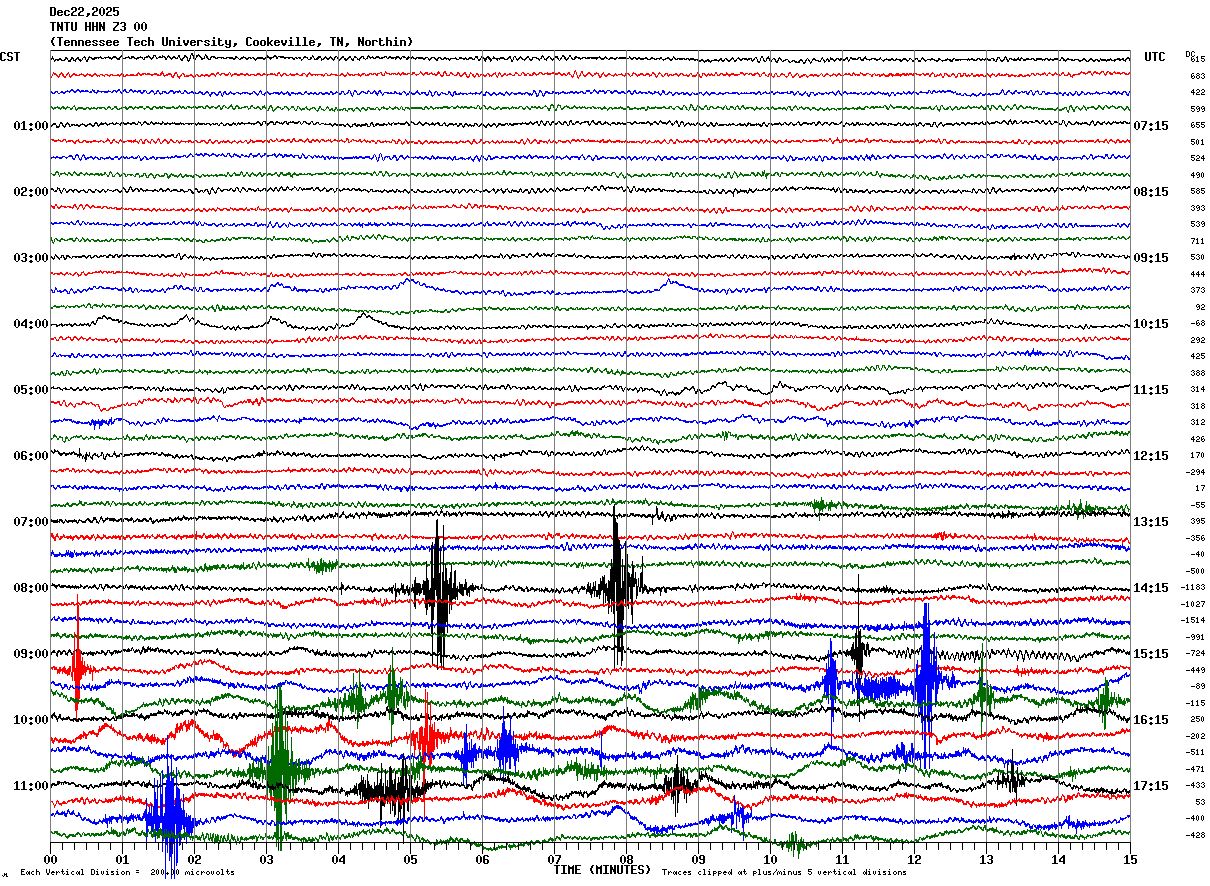Click the Tennessee Tech University location caption
This screenshot has width=1210, height=886.
coord(231,42)
